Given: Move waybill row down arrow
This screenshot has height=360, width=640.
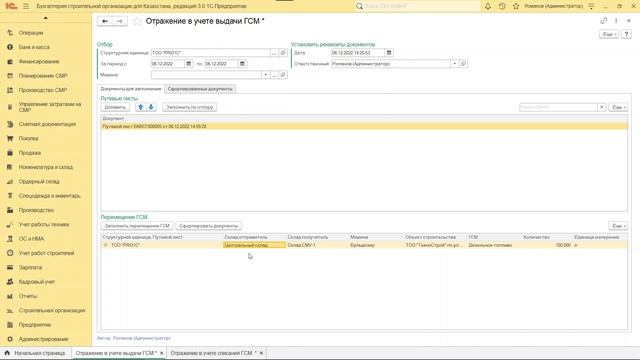Looking at the screenshot, I should pos(151,107).
